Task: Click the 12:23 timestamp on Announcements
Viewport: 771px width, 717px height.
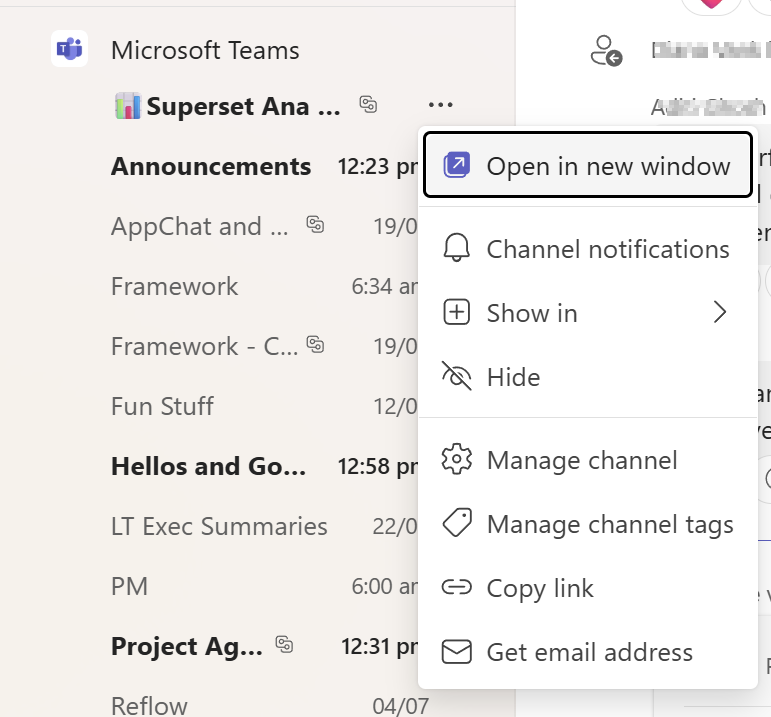Action: click(x=378, y=167)
